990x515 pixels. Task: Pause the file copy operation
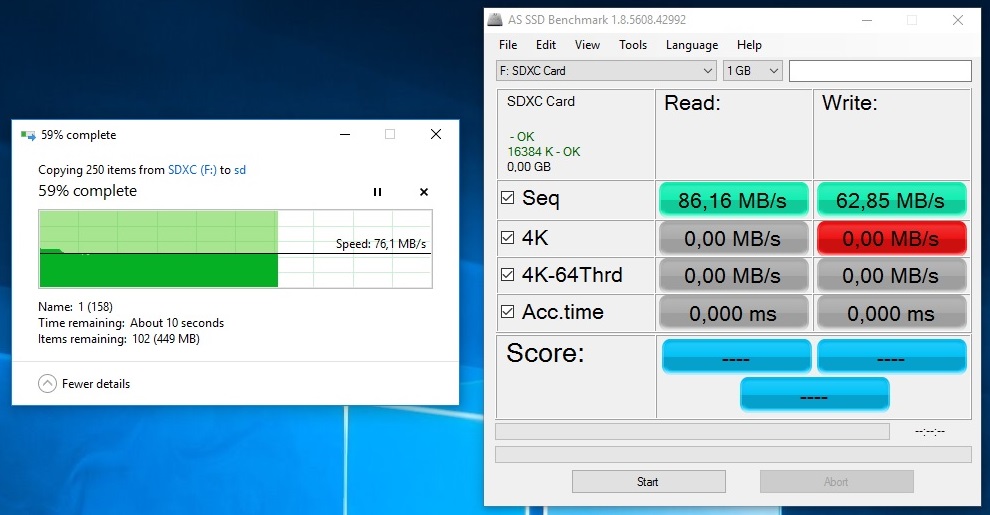(378, 192)
